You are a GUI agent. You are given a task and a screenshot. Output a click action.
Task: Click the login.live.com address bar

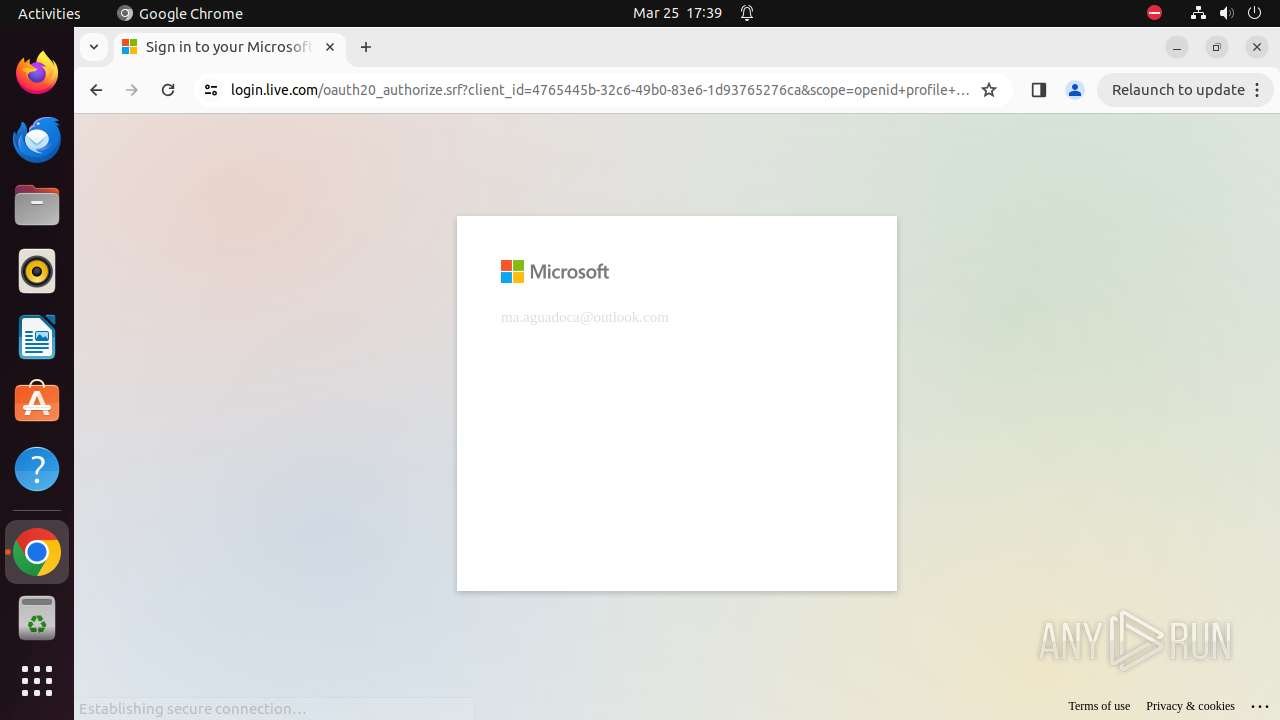coord(600,90)
